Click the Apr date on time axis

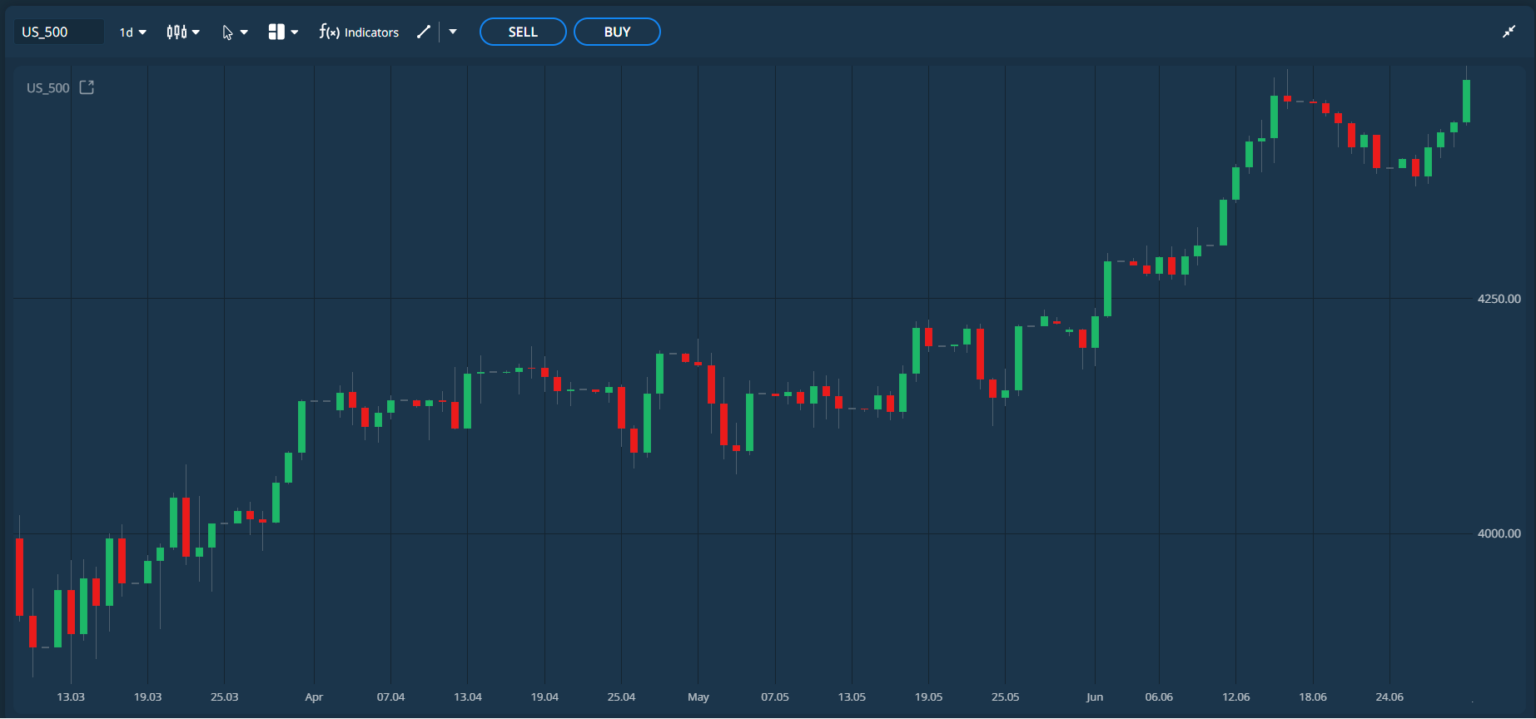coord(314,696)
